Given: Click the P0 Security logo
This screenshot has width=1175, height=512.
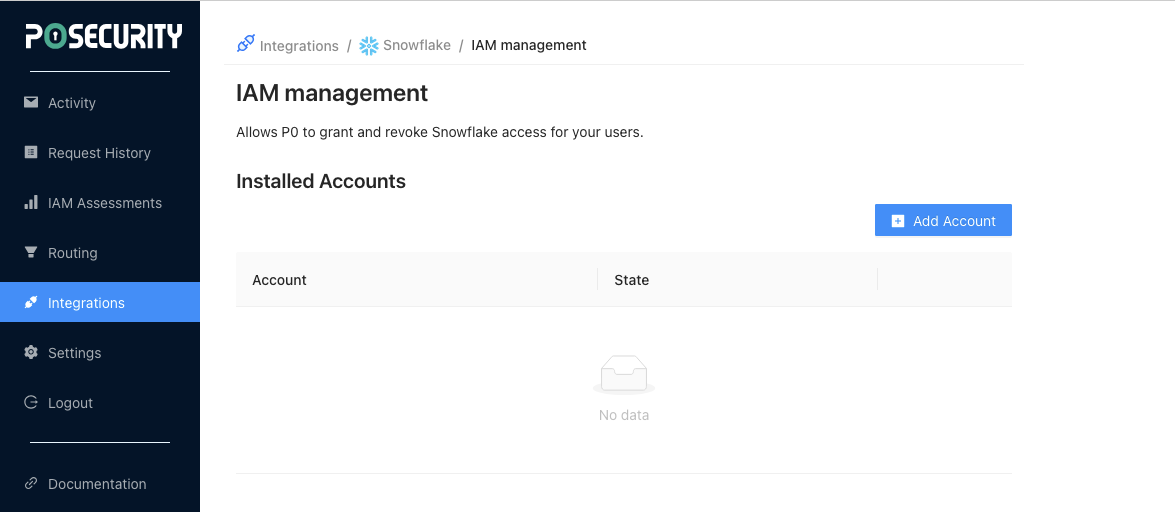Looking at the screenshot, I should coord(103,37).
